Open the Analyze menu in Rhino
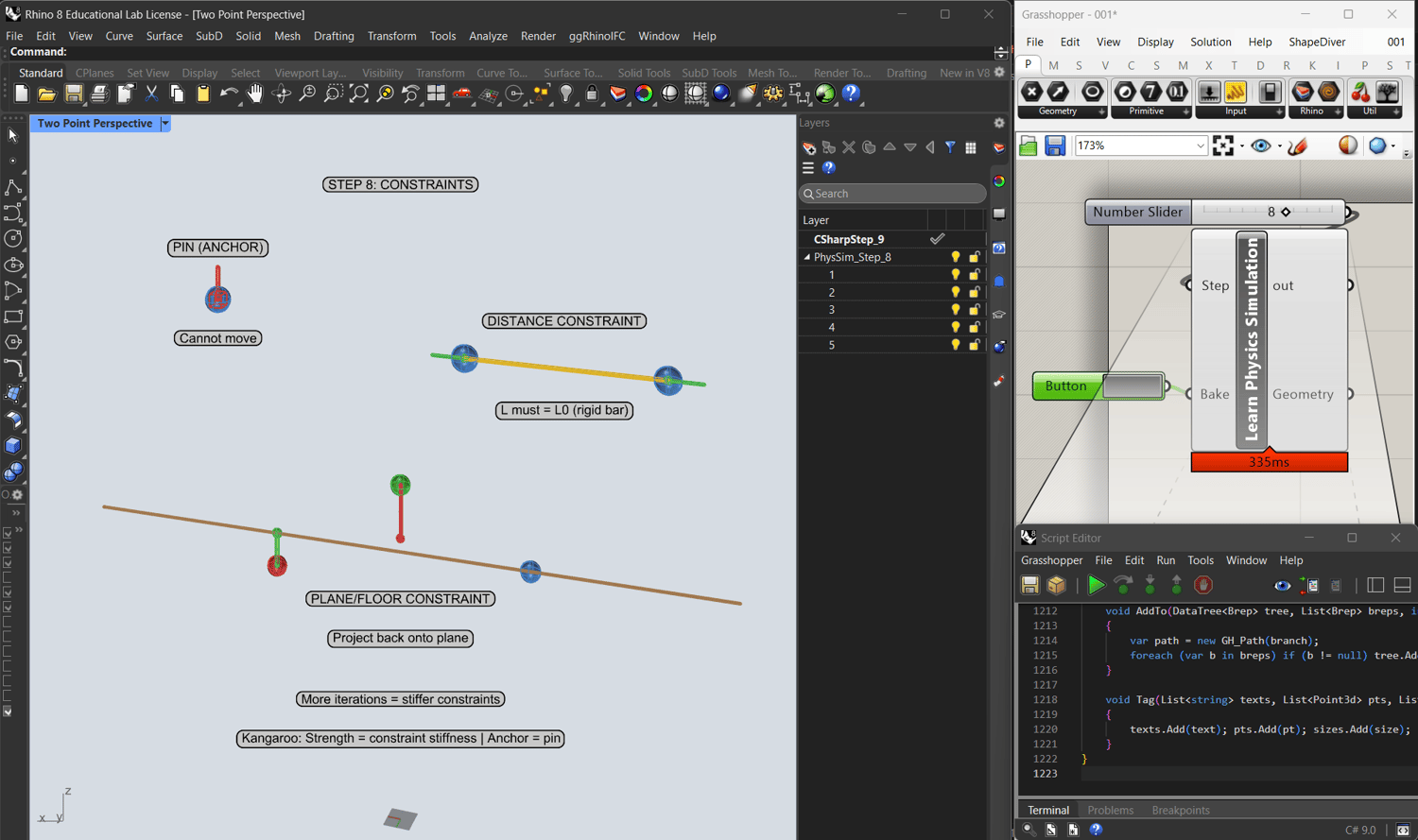 pyautogui.click(x=488, y=36)
